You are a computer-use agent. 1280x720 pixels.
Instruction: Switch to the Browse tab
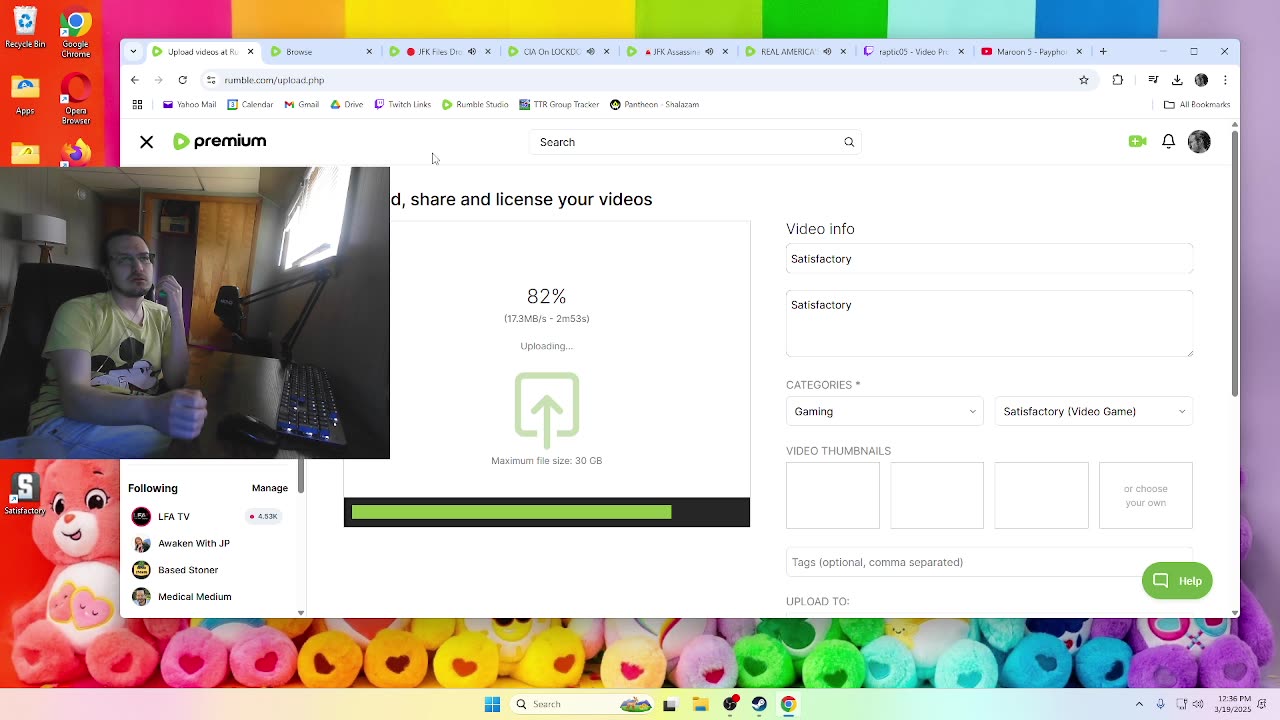pyautogui.click(x=321, y=52)
